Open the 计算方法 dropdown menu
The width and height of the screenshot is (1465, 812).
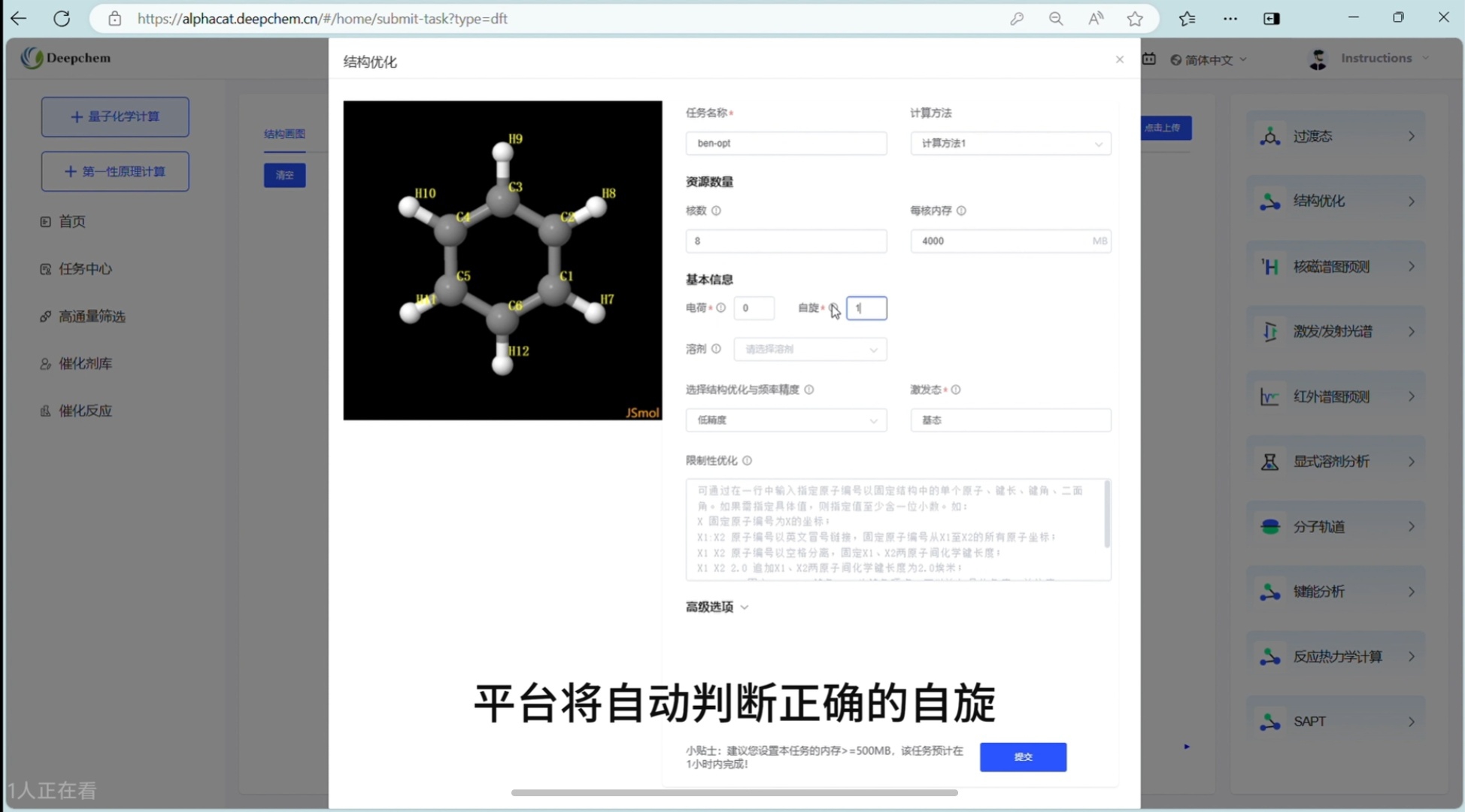(1009, 142)
